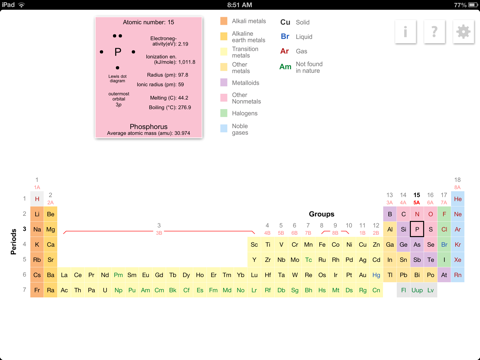This screenshot has width=480, height=360.
Task: Select the highlighted Phosphorus (P) cell
Action: 417,229
